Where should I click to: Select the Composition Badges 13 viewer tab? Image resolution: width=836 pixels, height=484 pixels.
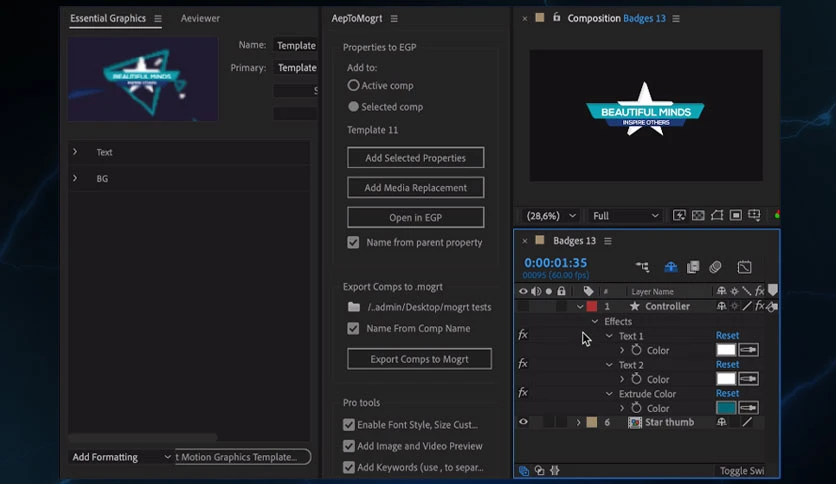[x=616, y=18]
